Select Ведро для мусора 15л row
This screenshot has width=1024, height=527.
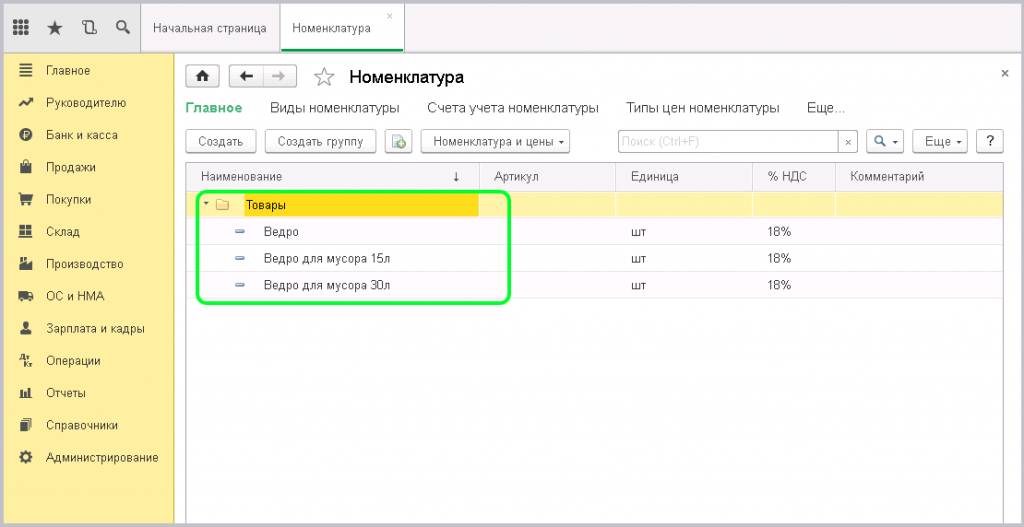pos(594,258)
